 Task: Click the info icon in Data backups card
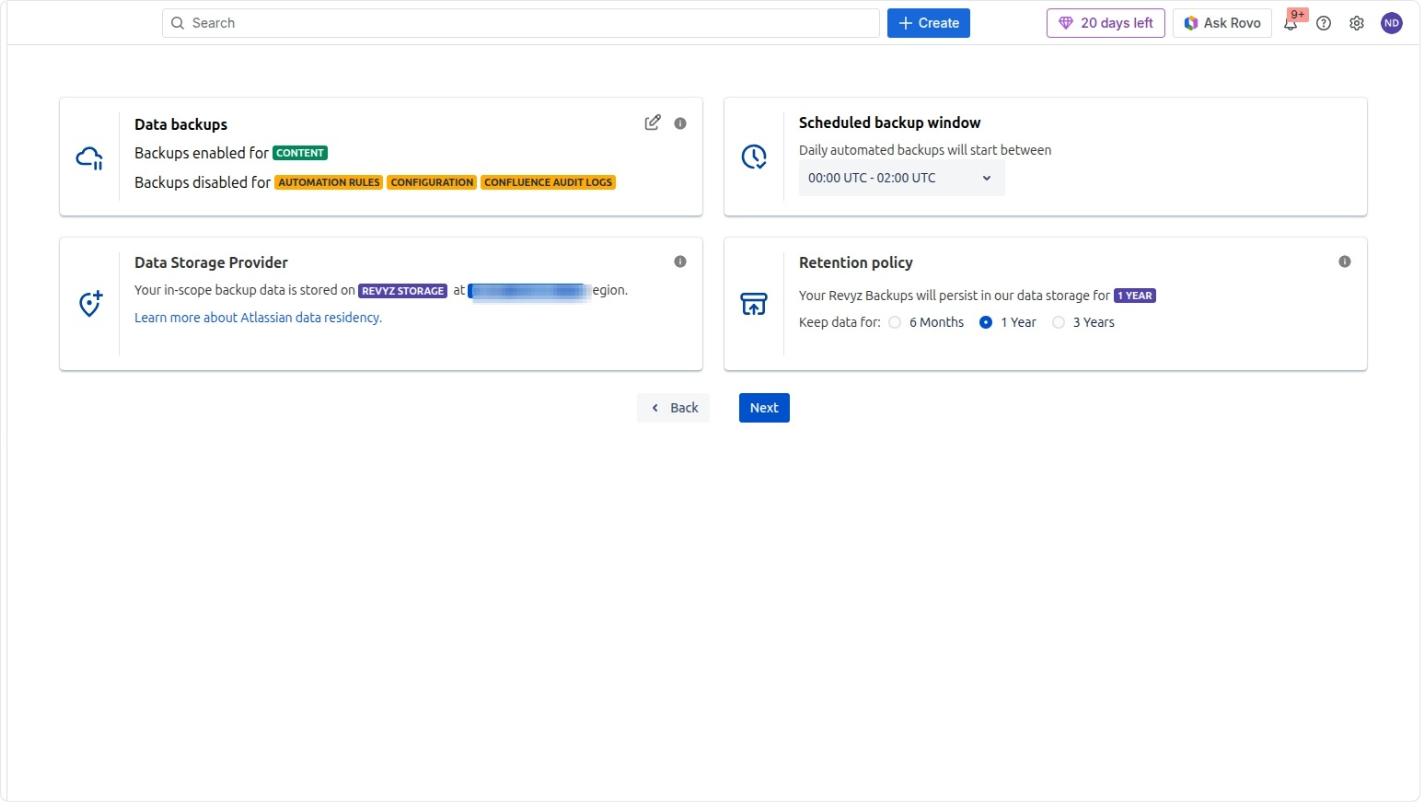point(680,123)
